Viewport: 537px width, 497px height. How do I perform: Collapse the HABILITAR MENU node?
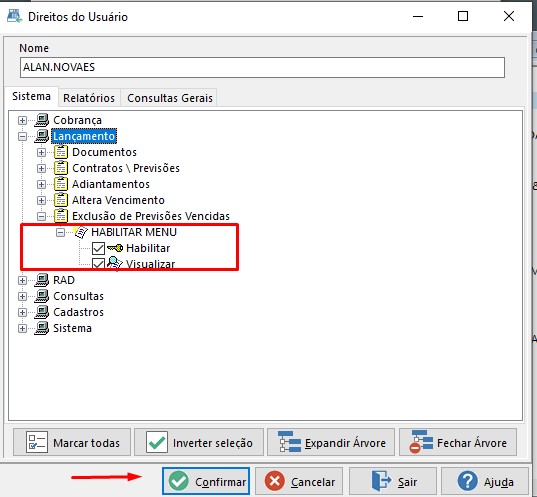pos(61,233)
